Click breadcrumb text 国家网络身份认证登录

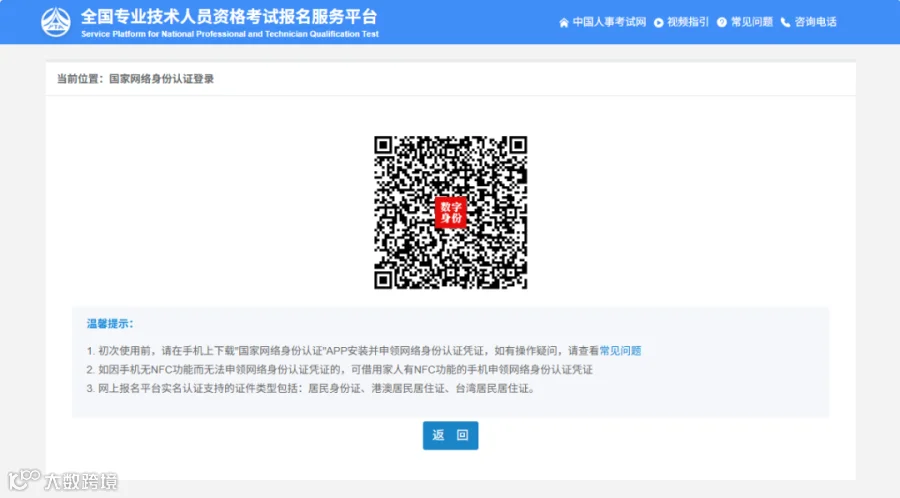coord(161,79)
